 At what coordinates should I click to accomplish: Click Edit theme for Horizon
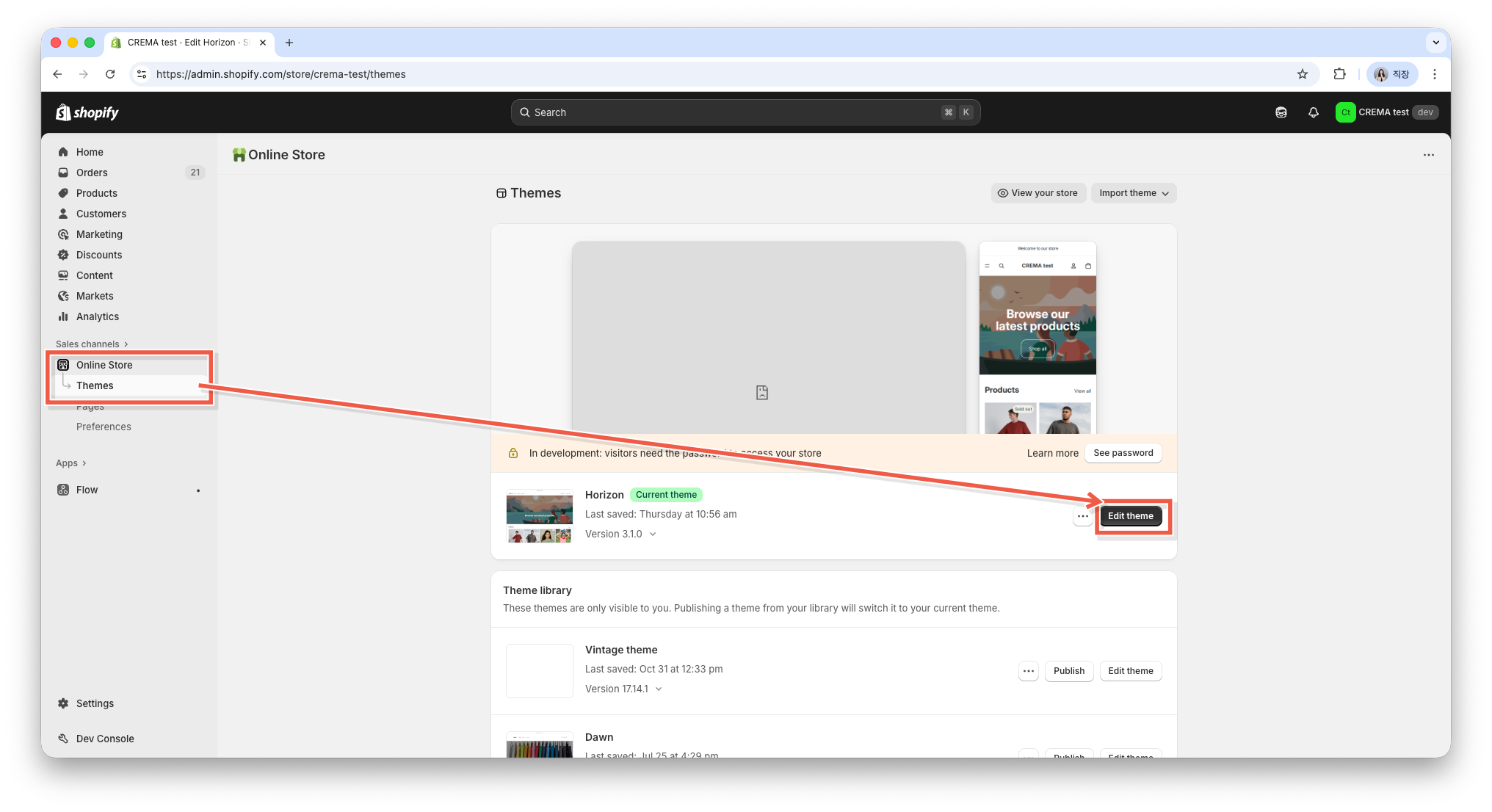[x=1130, y=516]
